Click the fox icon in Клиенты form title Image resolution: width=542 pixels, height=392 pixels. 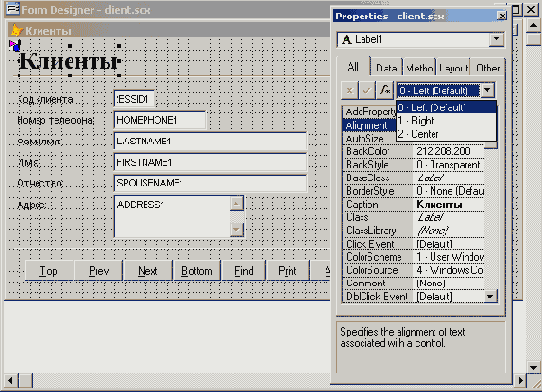16,30
